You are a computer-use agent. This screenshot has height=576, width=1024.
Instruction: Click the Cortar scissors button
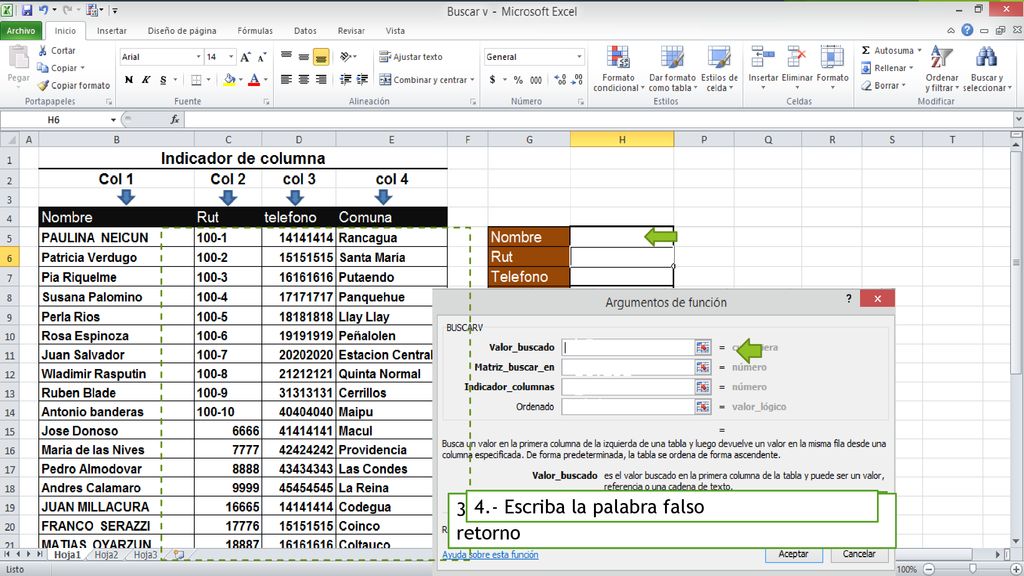[56, 50]
